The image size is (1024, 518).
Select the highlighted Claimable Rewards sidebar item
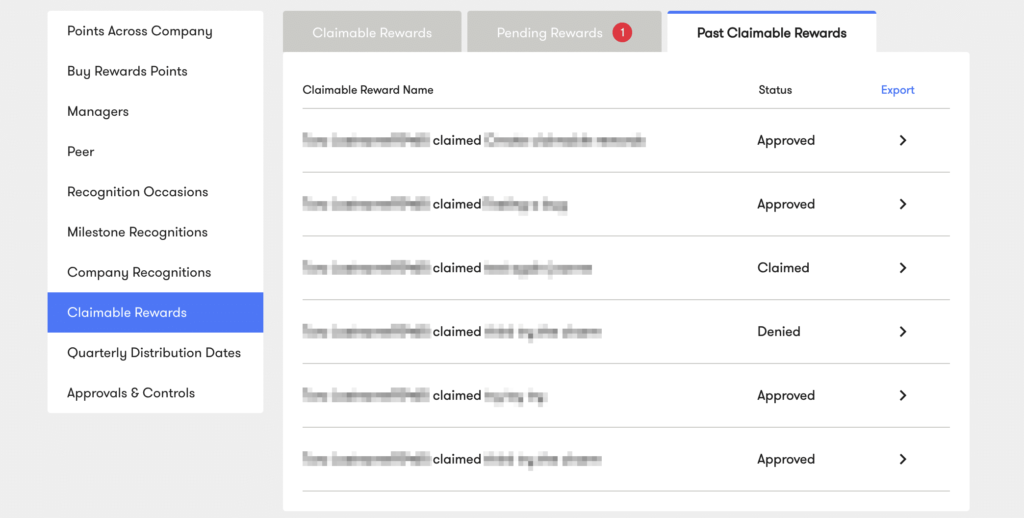pos(155,312)
